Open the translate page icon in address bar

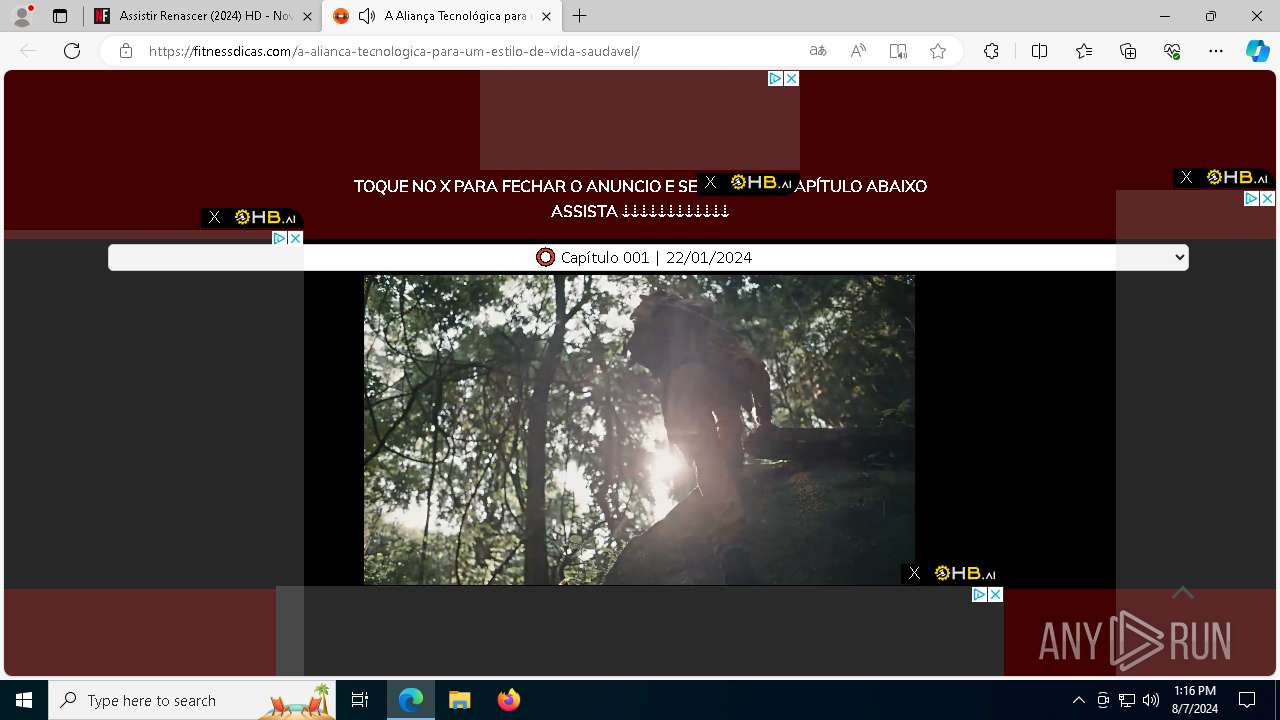tap(818, 51)
